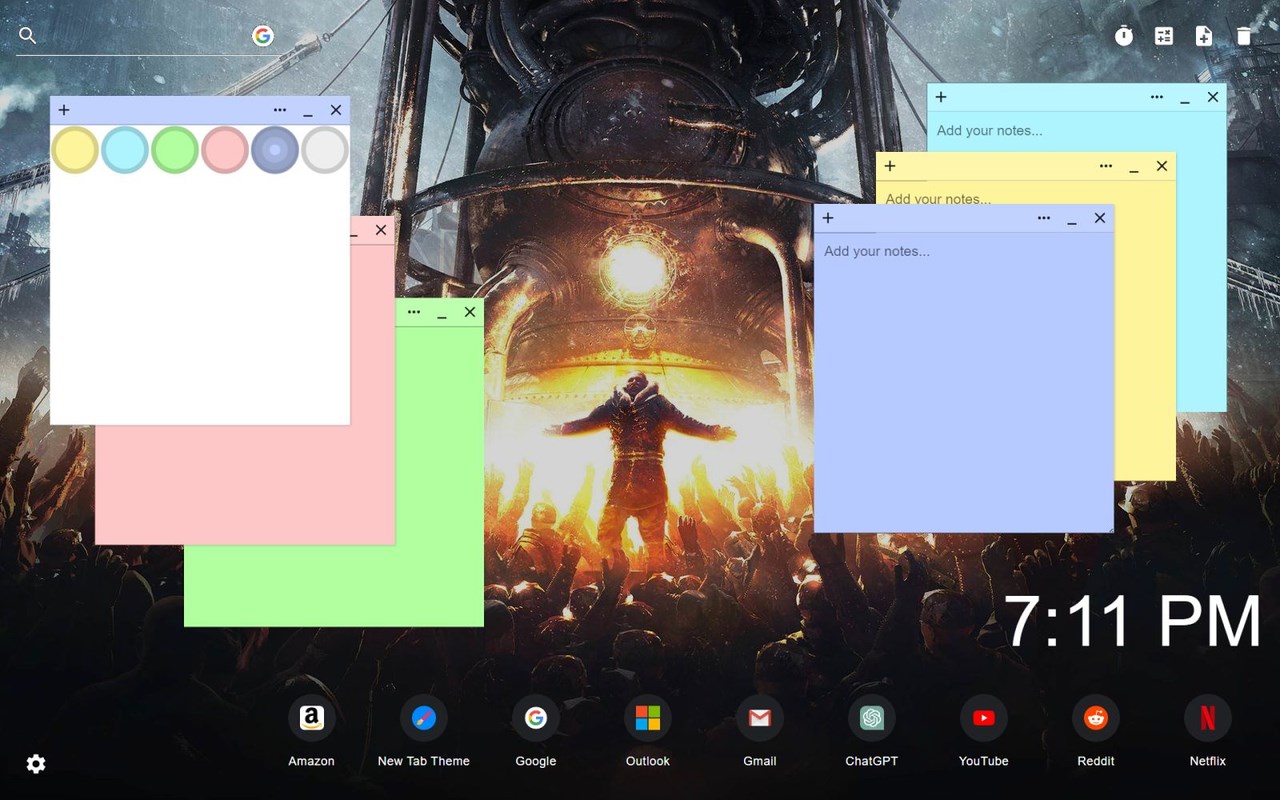Open options menu of white note

[280, 110]
